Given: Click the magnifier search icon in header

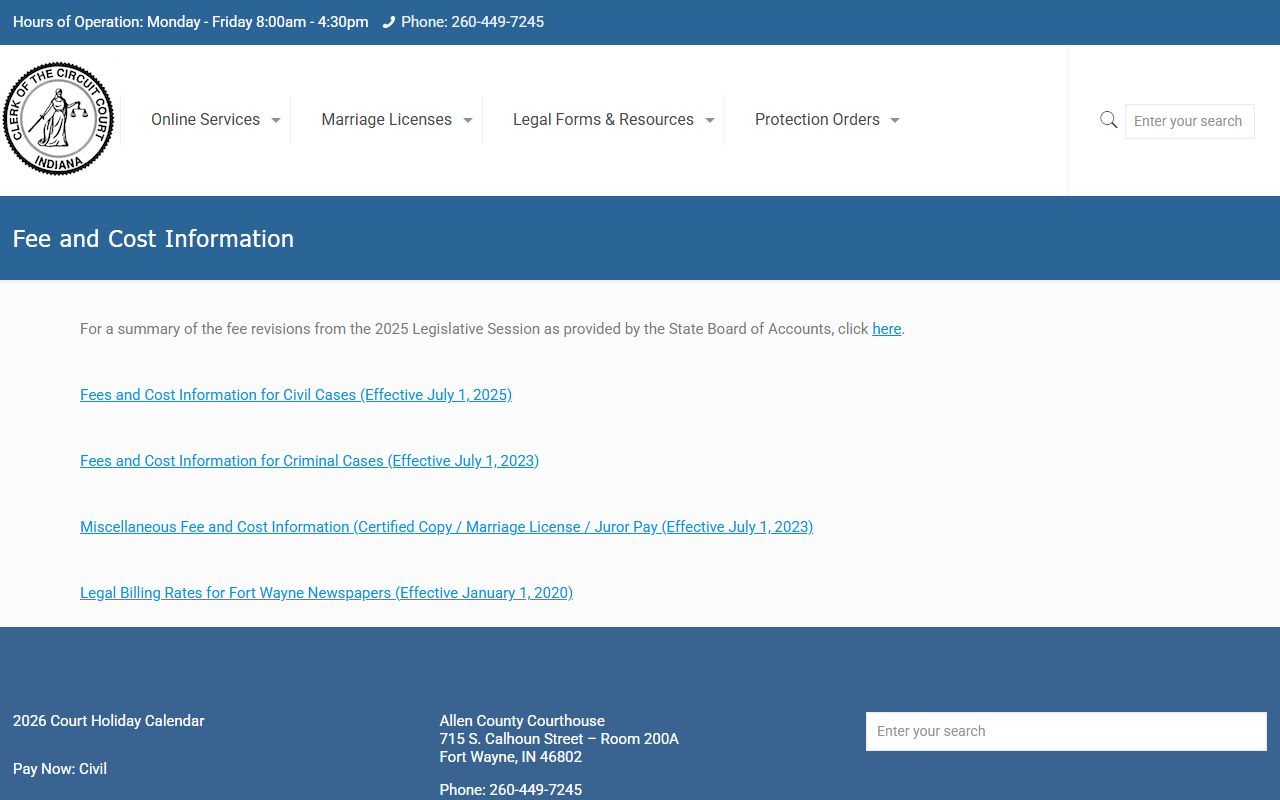Looking at the screenshot, I should click(x=1108, y=120).
